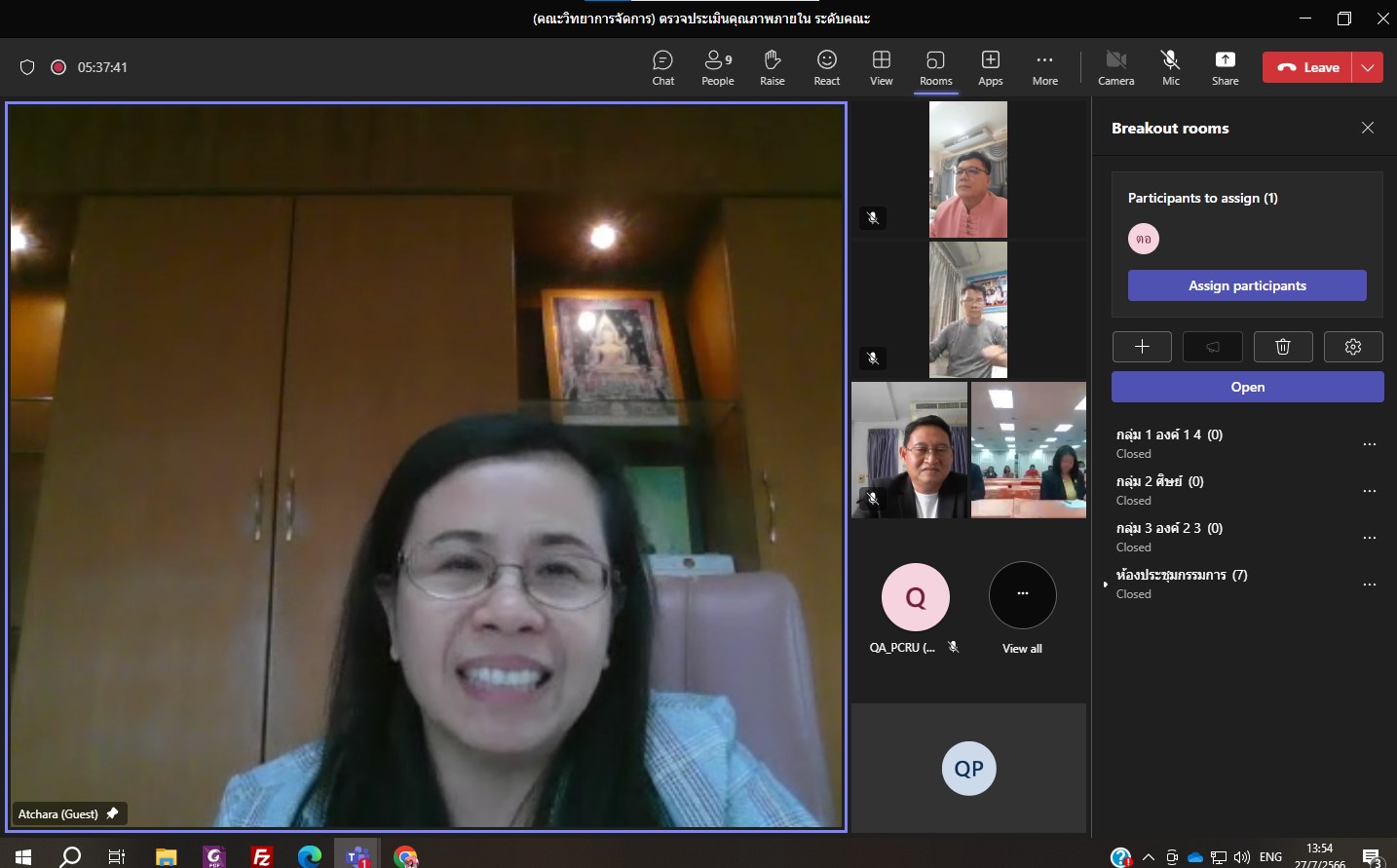
Task: Click the Assign participants button
Action: coord(1247,285)
